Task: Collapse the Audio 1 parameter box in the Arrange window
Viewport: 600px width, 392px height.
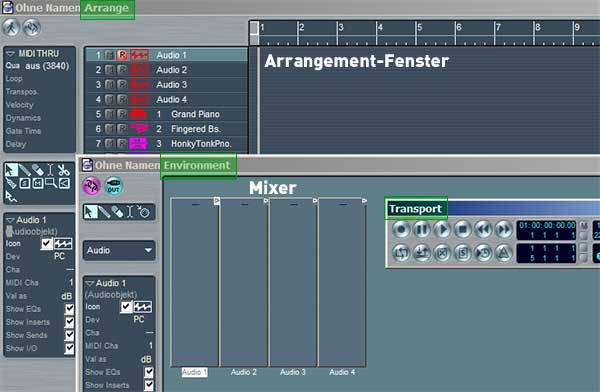Action: coord(10,220)
